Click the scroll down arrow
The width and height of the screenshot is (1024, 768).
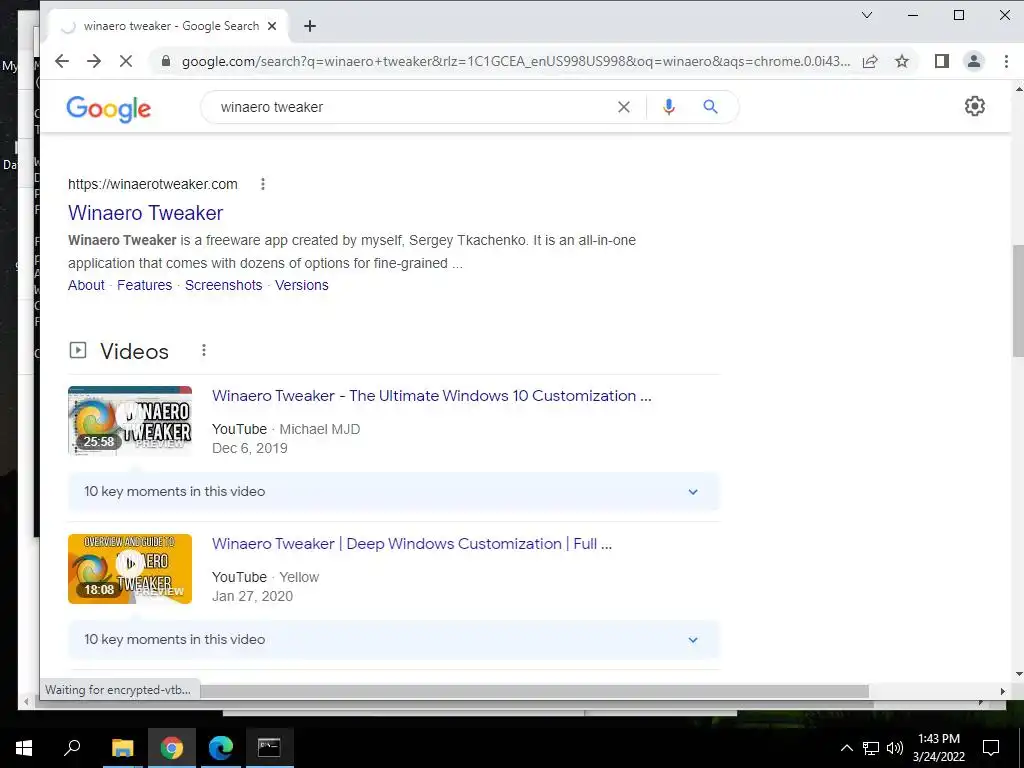(x=1019, y=674)
